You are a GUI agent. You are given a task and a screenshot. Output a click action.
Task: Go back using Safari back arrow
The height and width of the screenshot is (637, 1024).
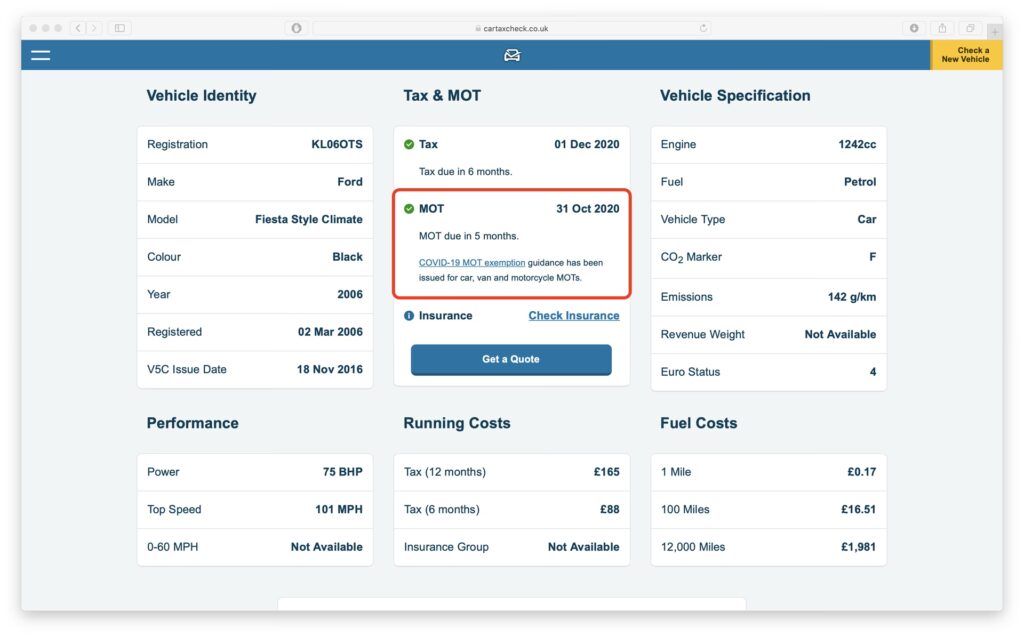[78, 28]
